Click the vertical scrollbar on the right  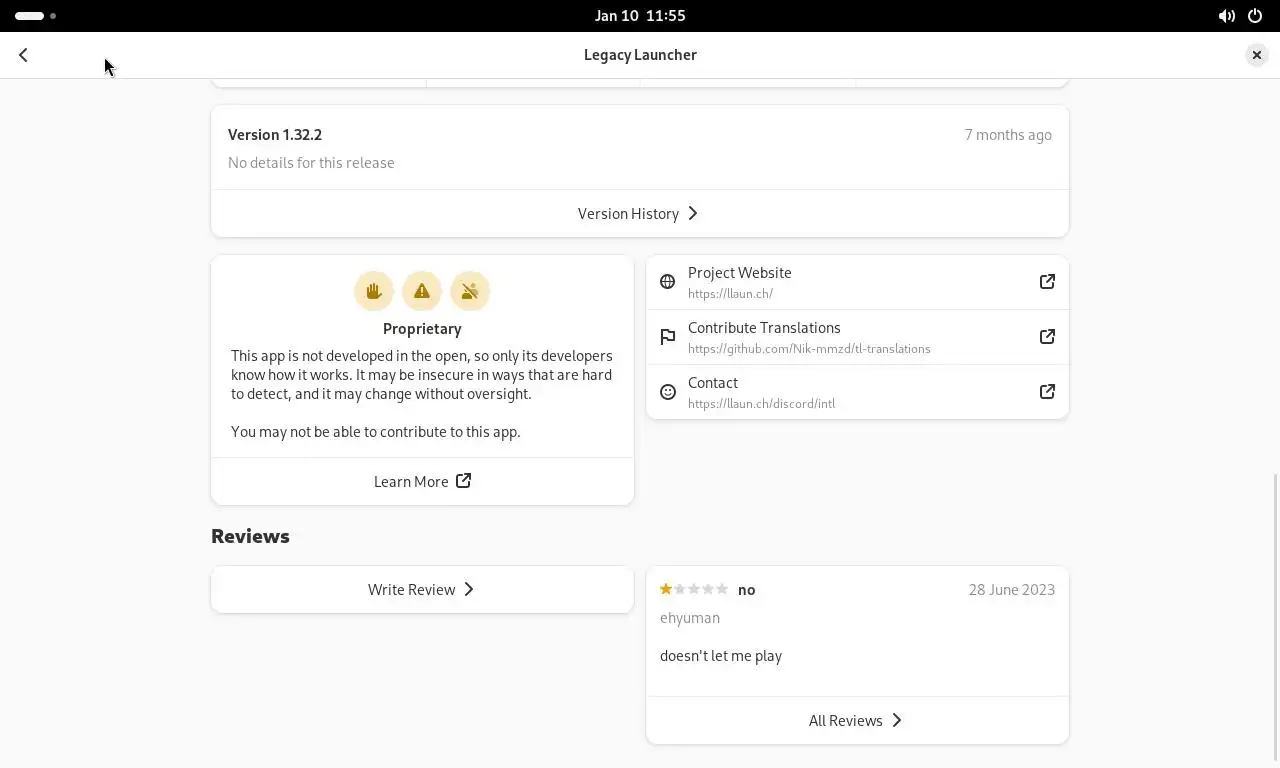(1275, 615)
